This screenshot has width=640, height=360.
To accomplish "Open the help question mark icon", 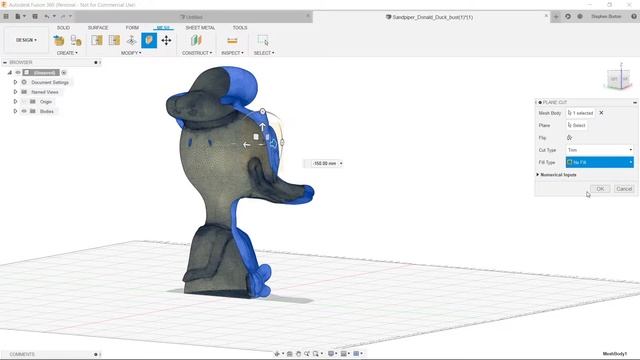I will (634, 17).
